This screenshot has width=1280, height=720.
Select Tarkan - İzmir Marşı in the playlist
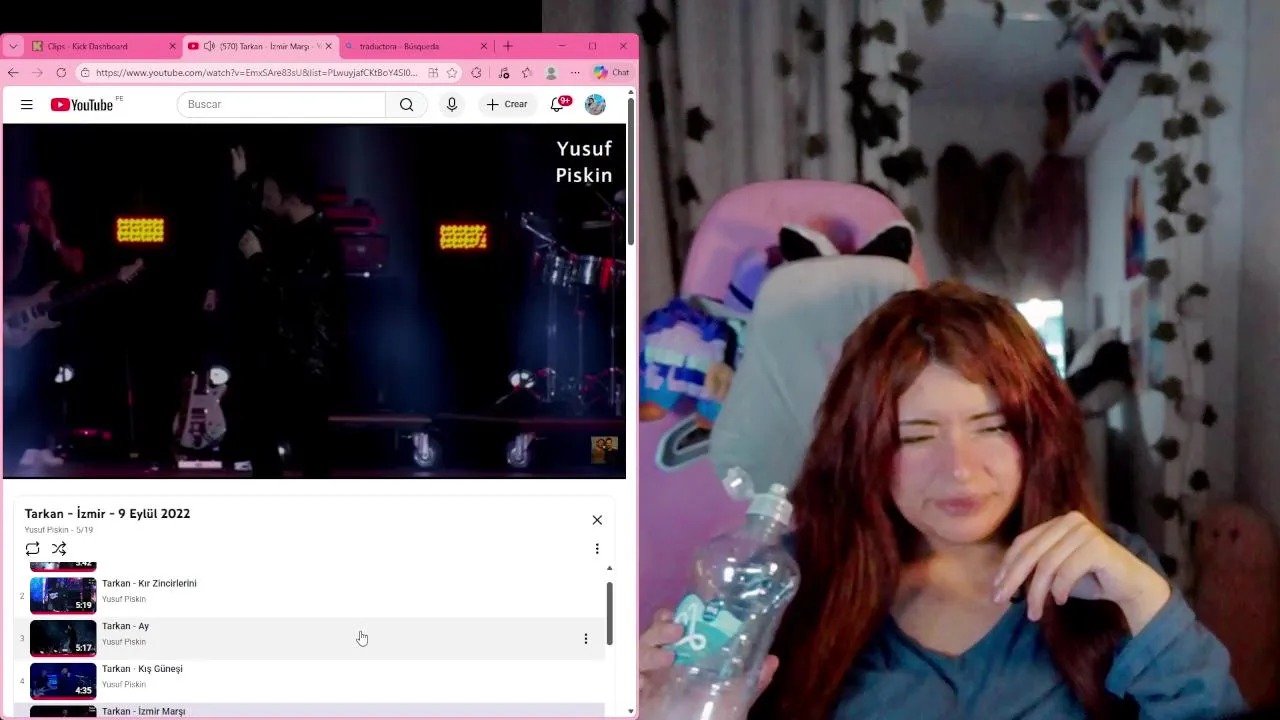coord(143,712)
